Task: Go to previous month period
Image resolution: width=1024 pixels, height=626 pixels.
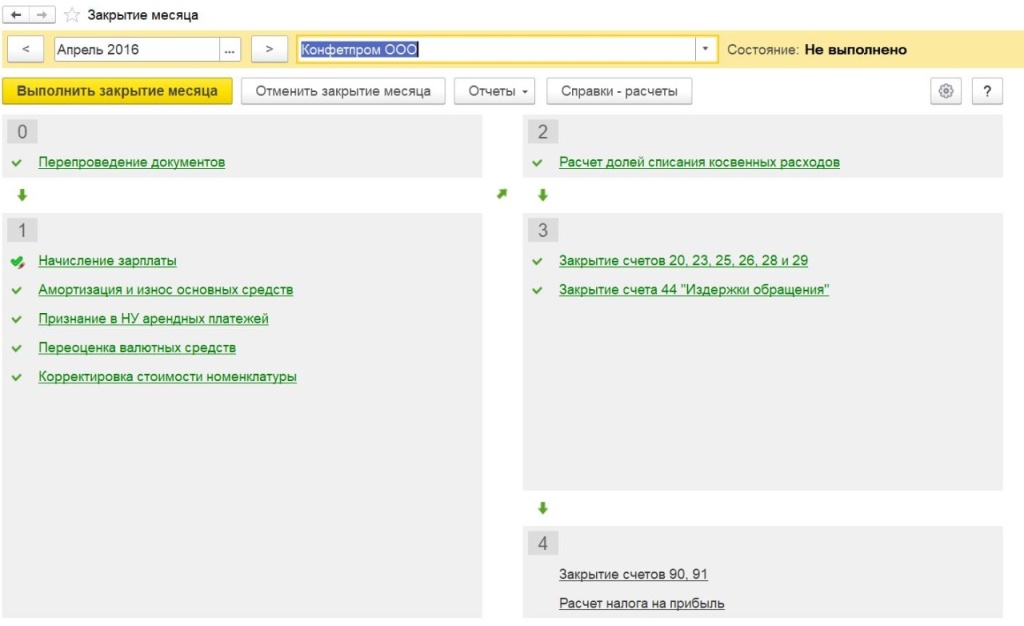Action: coord(25,49)
